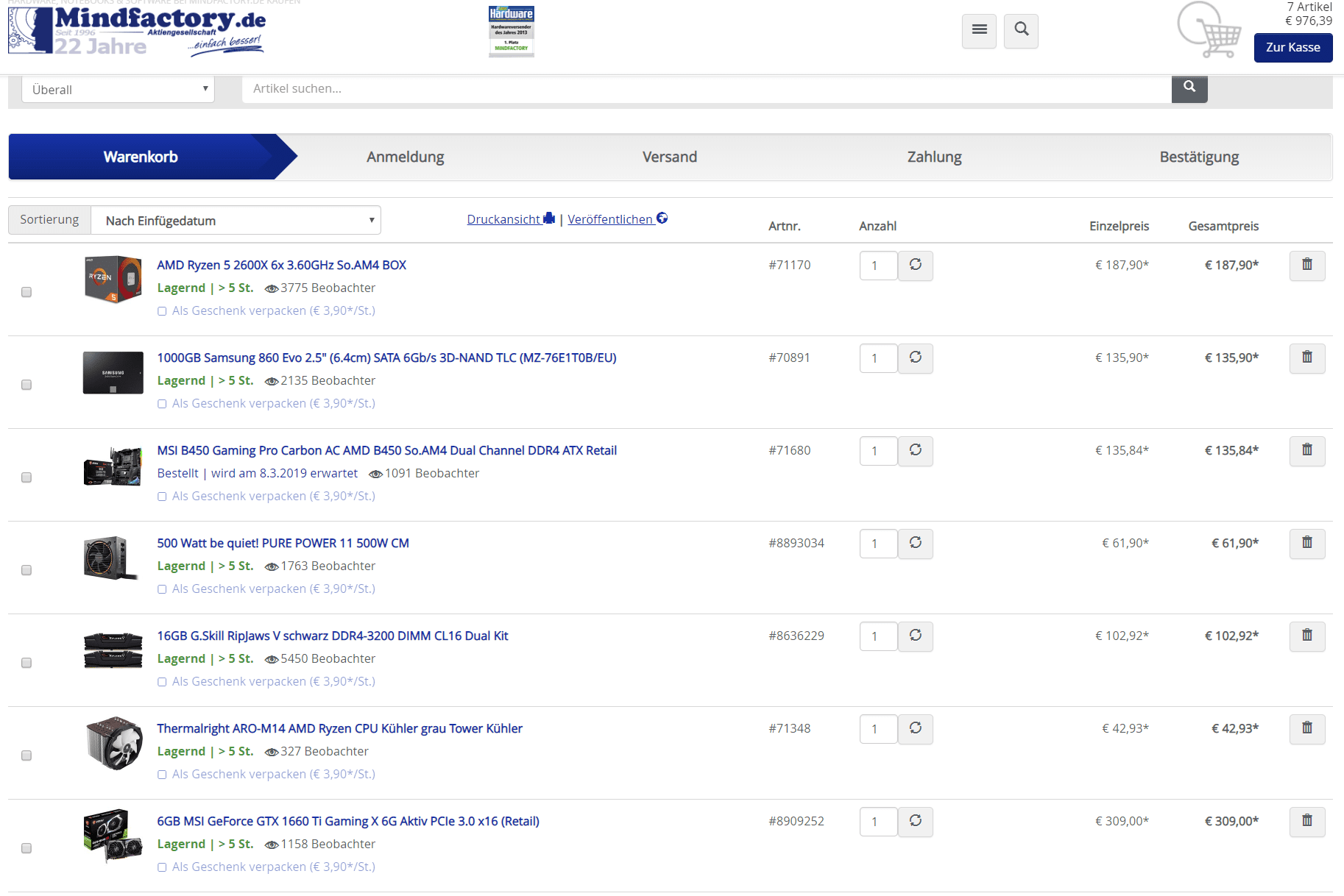This screenshot has width=1344, height=896.
Task: Open AMD Ryzen 5 2600X product link
Action: pyautogui.click(x=282, y=265)
